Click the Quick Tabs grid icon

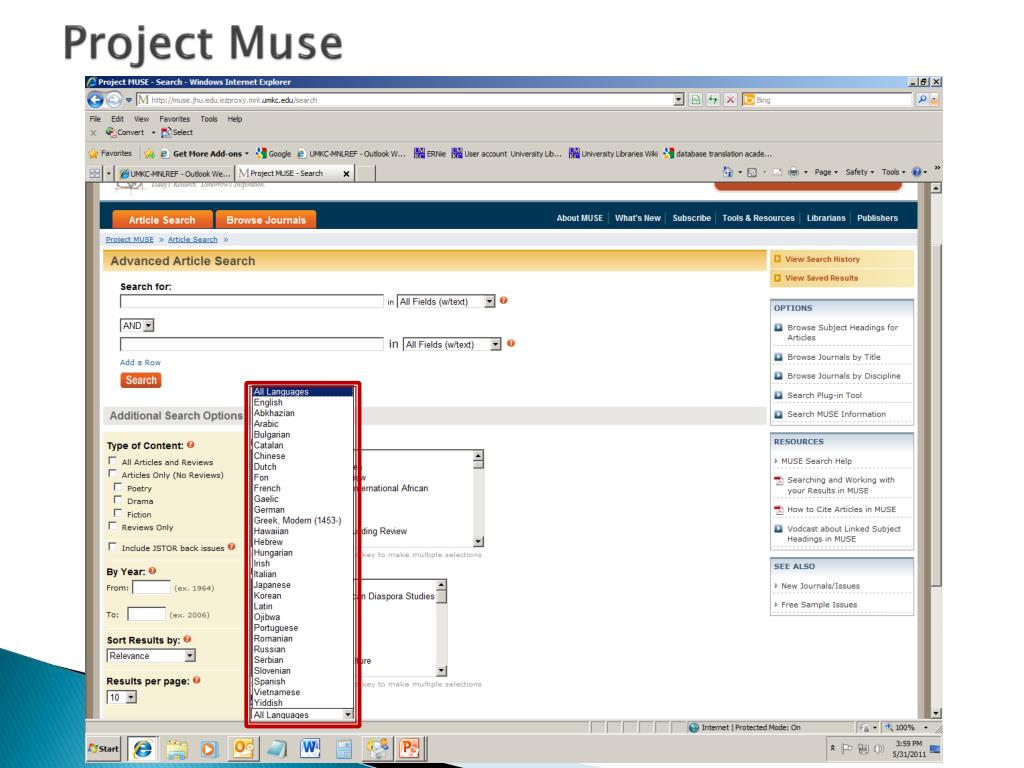coord(95,174)
